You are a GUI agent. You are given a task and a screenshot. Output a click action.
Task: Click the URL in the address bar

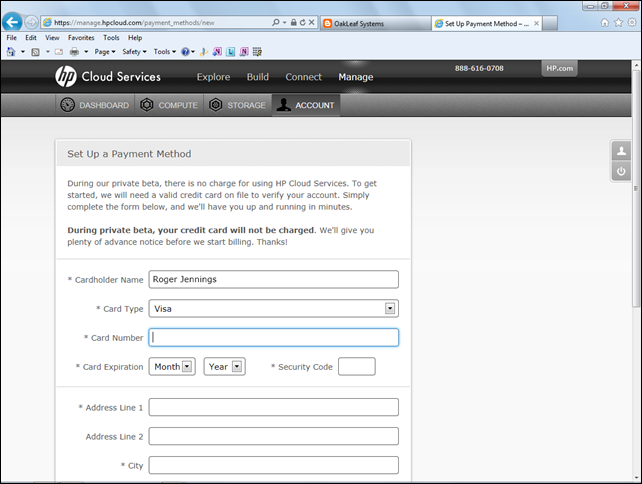134,23
